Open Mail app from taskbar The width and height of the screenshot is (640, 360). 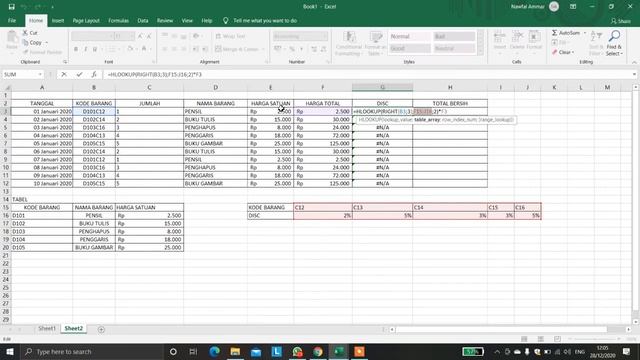pyautogui.click(x=256, y=351)
